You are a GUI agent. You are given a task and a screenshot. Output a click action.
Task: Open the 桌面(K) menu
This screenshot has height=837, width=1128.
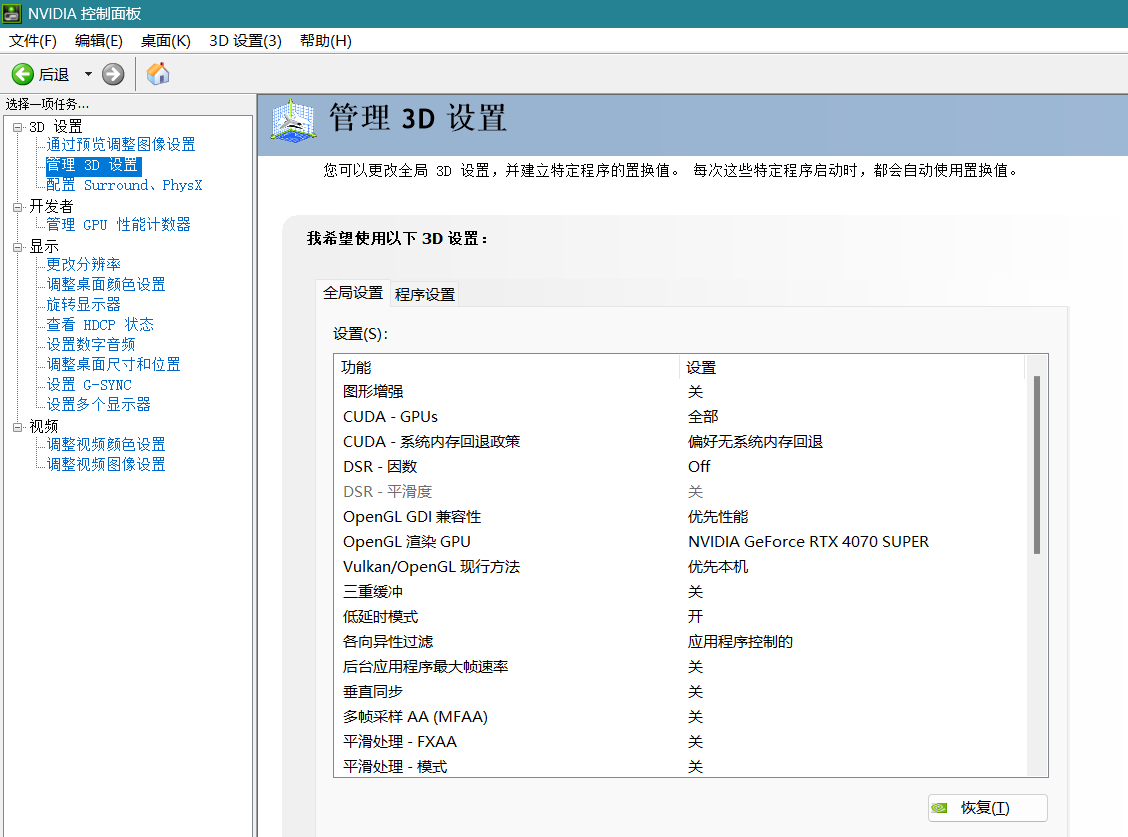pyautogui.click(x=165, y=41)
